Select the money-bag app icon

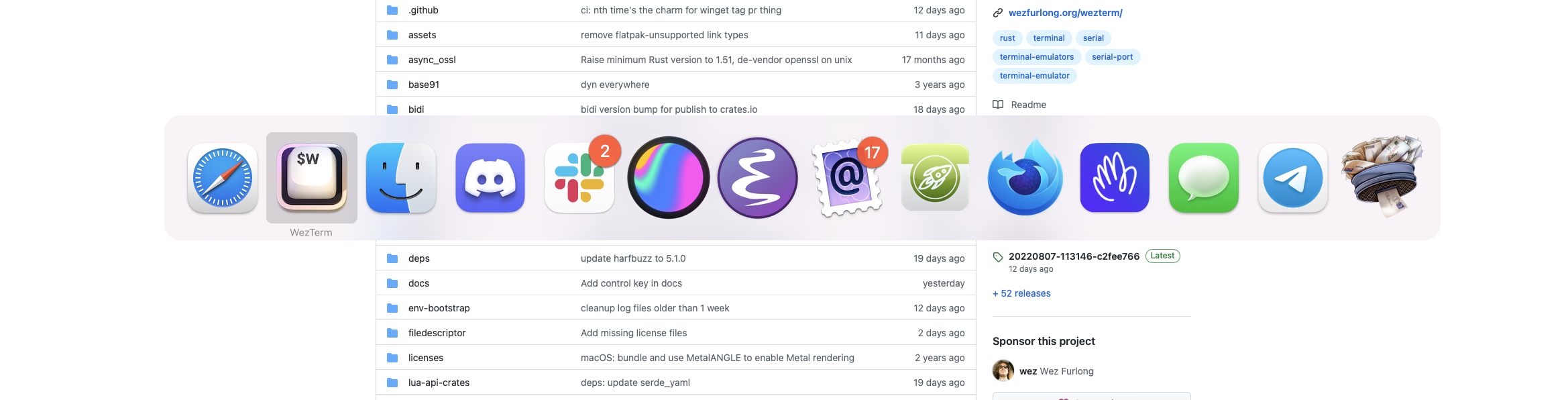(1382, 176)
